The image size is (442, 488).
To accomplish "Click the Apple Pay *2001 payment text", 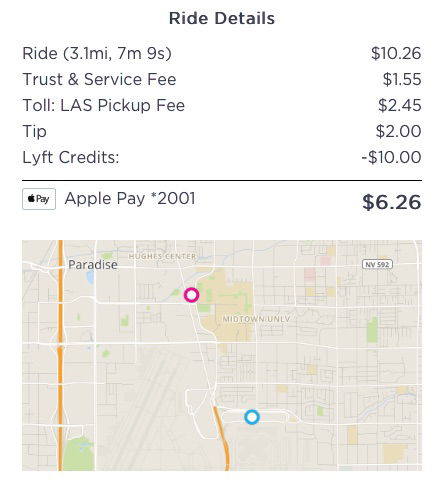I will (130, 199).
